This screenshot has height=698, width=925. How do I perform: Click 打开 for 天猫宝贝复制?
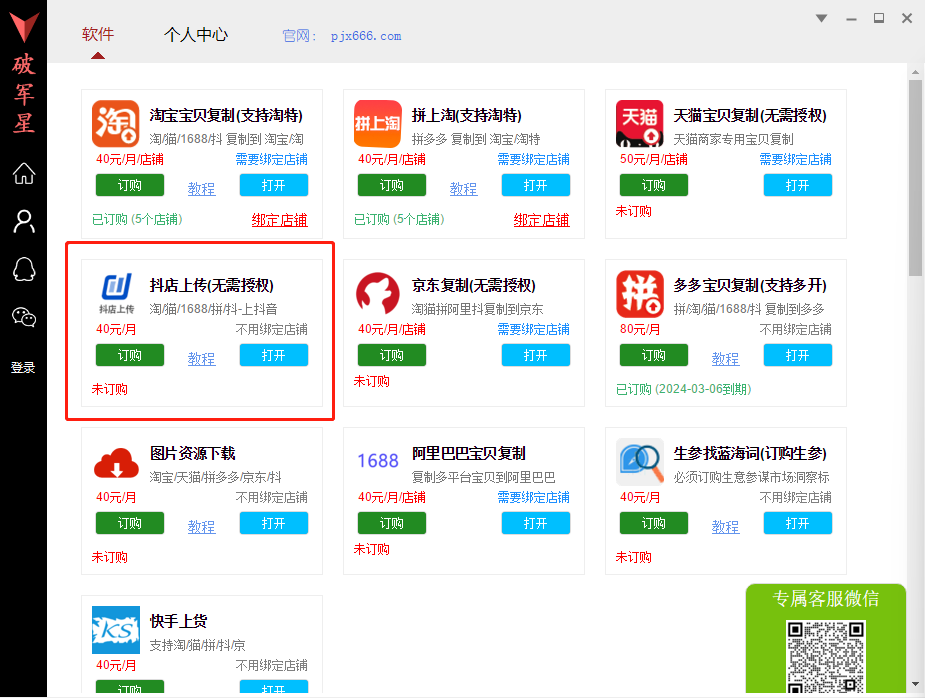(x=798, y=185)
